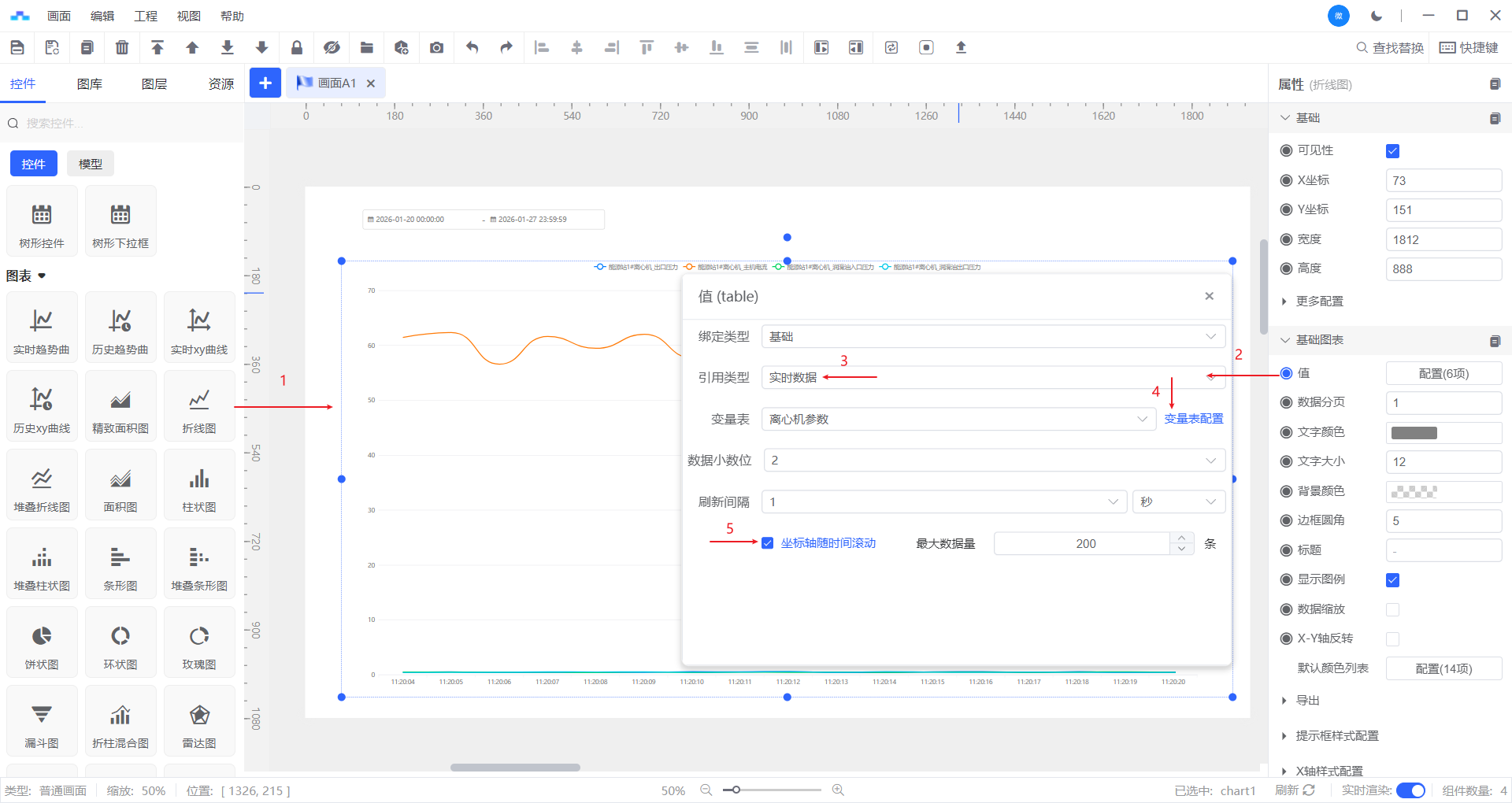Image resolution: width=1512 pixels, height=803 pixels.
Task: Click the lock icon in toolbar
Action: (297, 48)
